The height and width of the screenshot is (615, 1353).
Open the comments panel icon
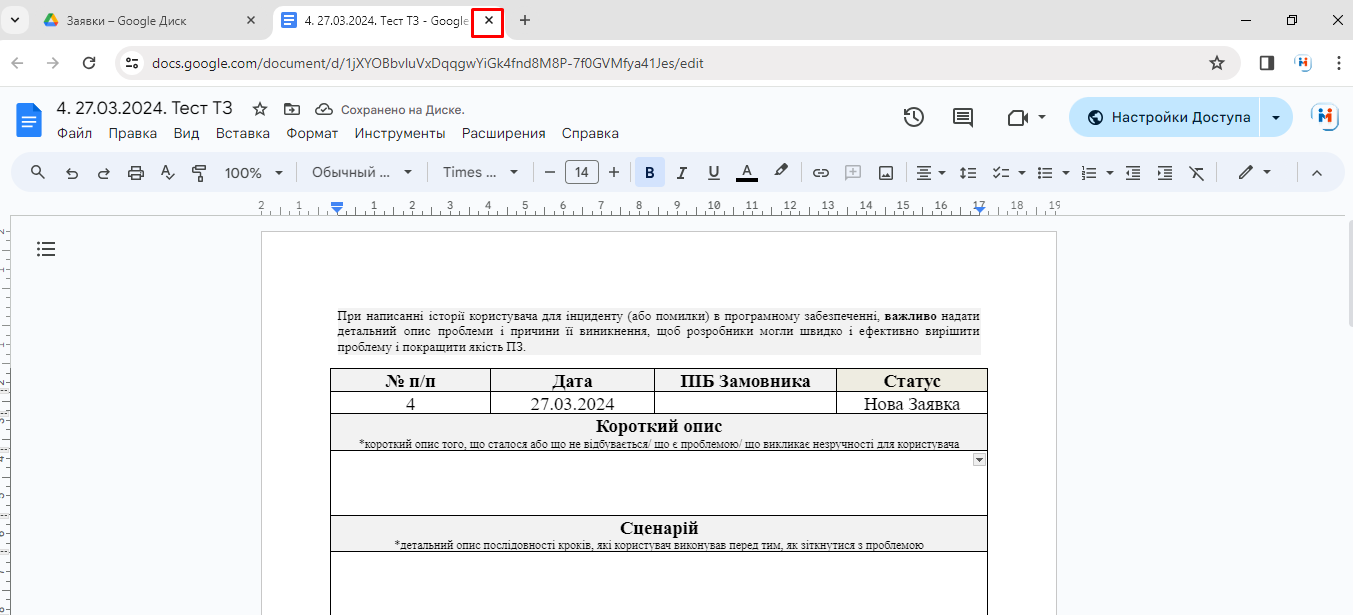pos(963,117)
